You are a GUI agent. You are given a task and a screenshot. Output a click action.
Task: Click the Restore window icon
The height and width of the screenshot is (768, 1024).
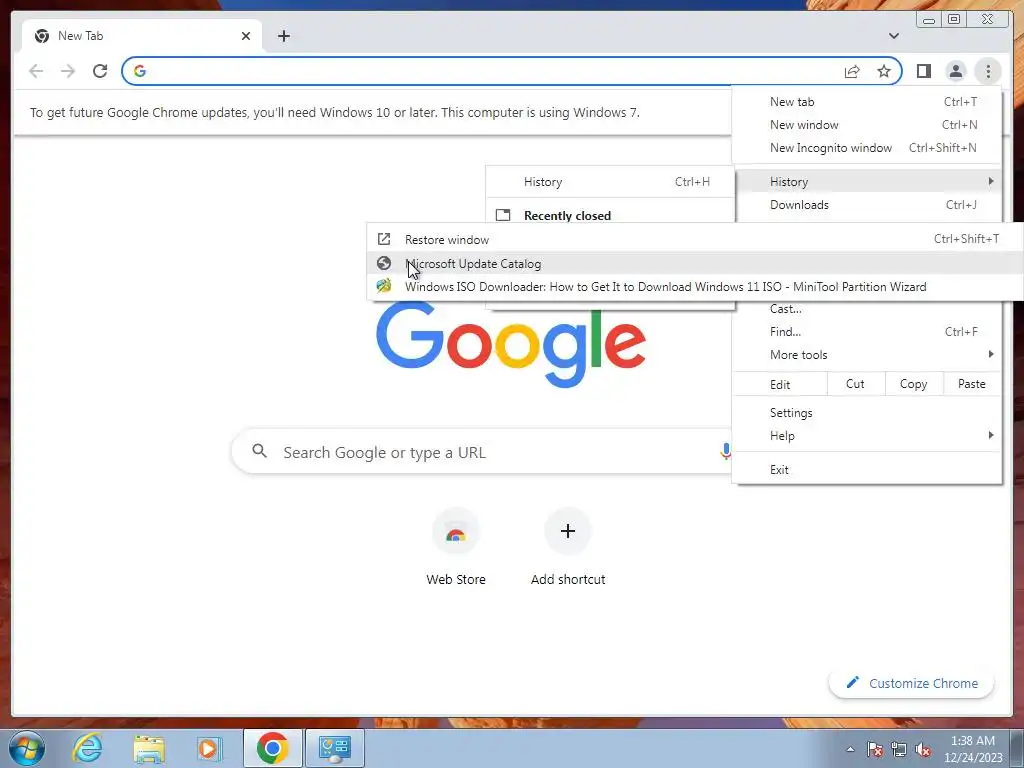point(384,239)
